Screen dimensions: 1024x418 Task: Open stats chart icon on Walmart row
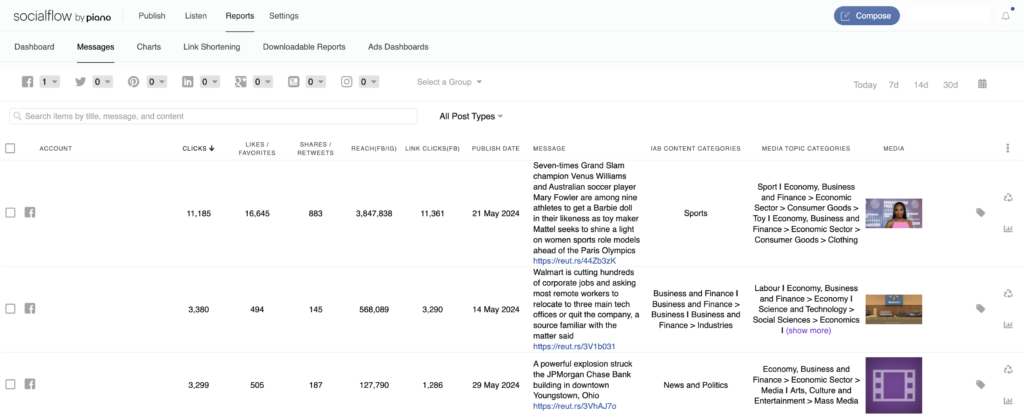(x=1008, y=325)
